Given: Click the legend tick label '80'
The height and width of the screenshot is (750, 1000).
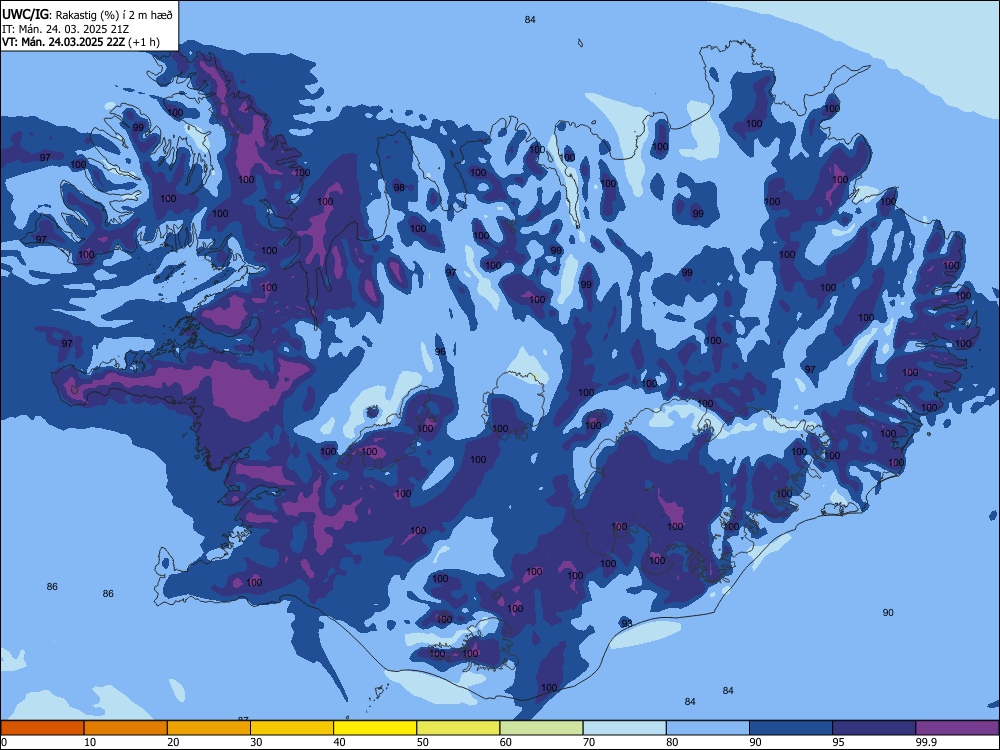Looking at the screenshot, I should [672, 742].
